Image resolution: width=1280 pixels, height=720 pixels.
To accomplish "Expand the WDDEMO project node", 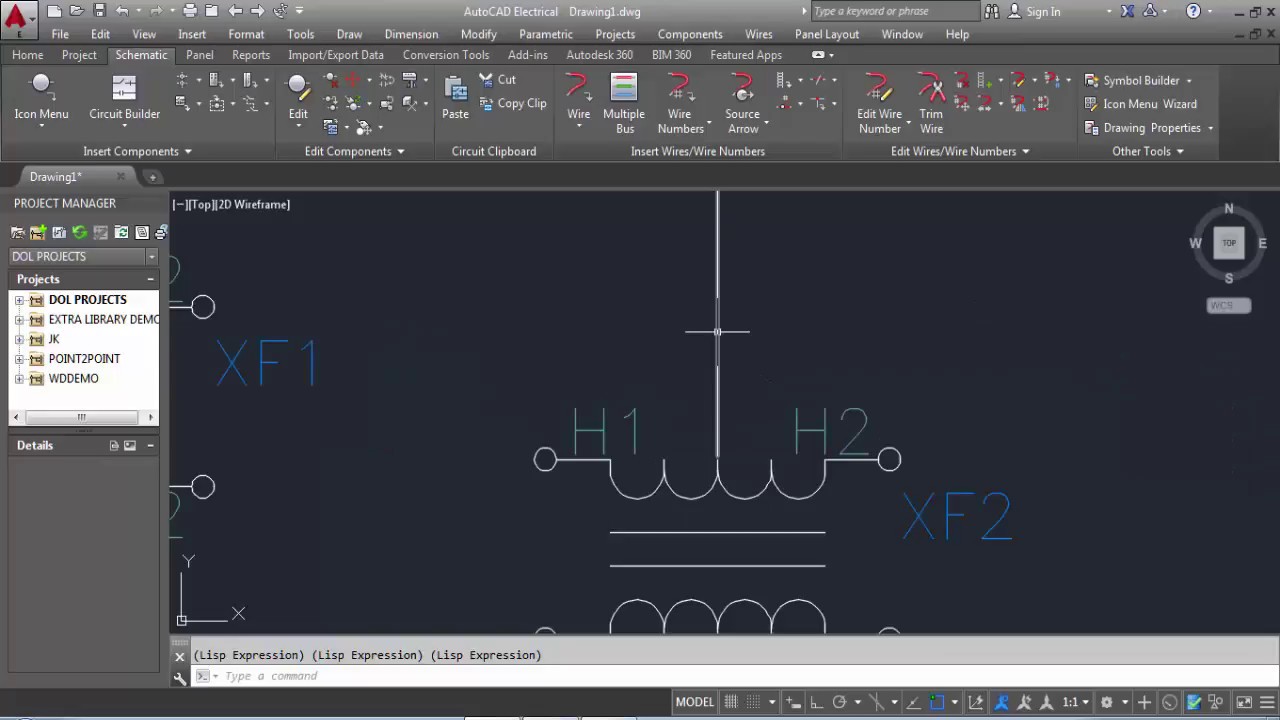I will 19,378.
